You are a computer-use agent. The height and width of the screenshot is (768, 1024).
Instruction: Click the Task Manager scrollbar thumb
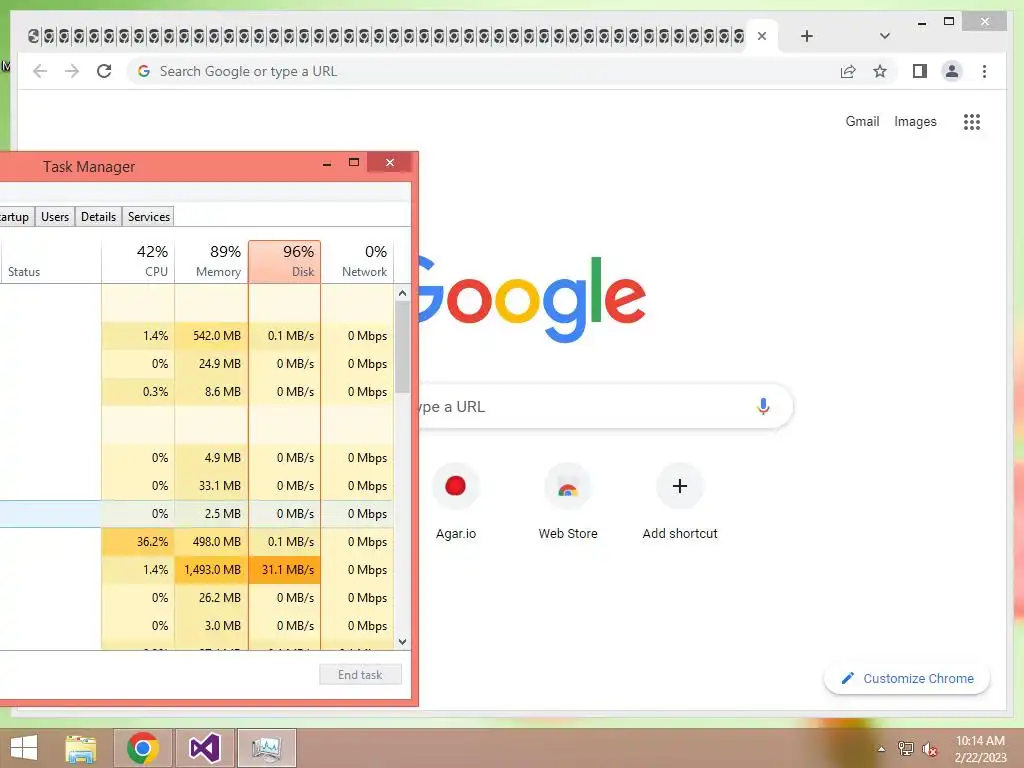(x=402, y=346)
